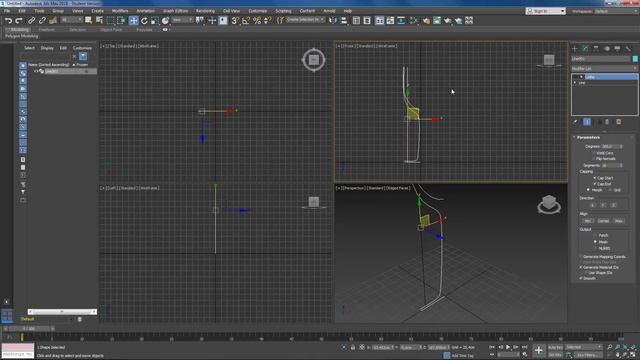
Task: Open the Create tab in command panel
Action: [x=575, y=49]
